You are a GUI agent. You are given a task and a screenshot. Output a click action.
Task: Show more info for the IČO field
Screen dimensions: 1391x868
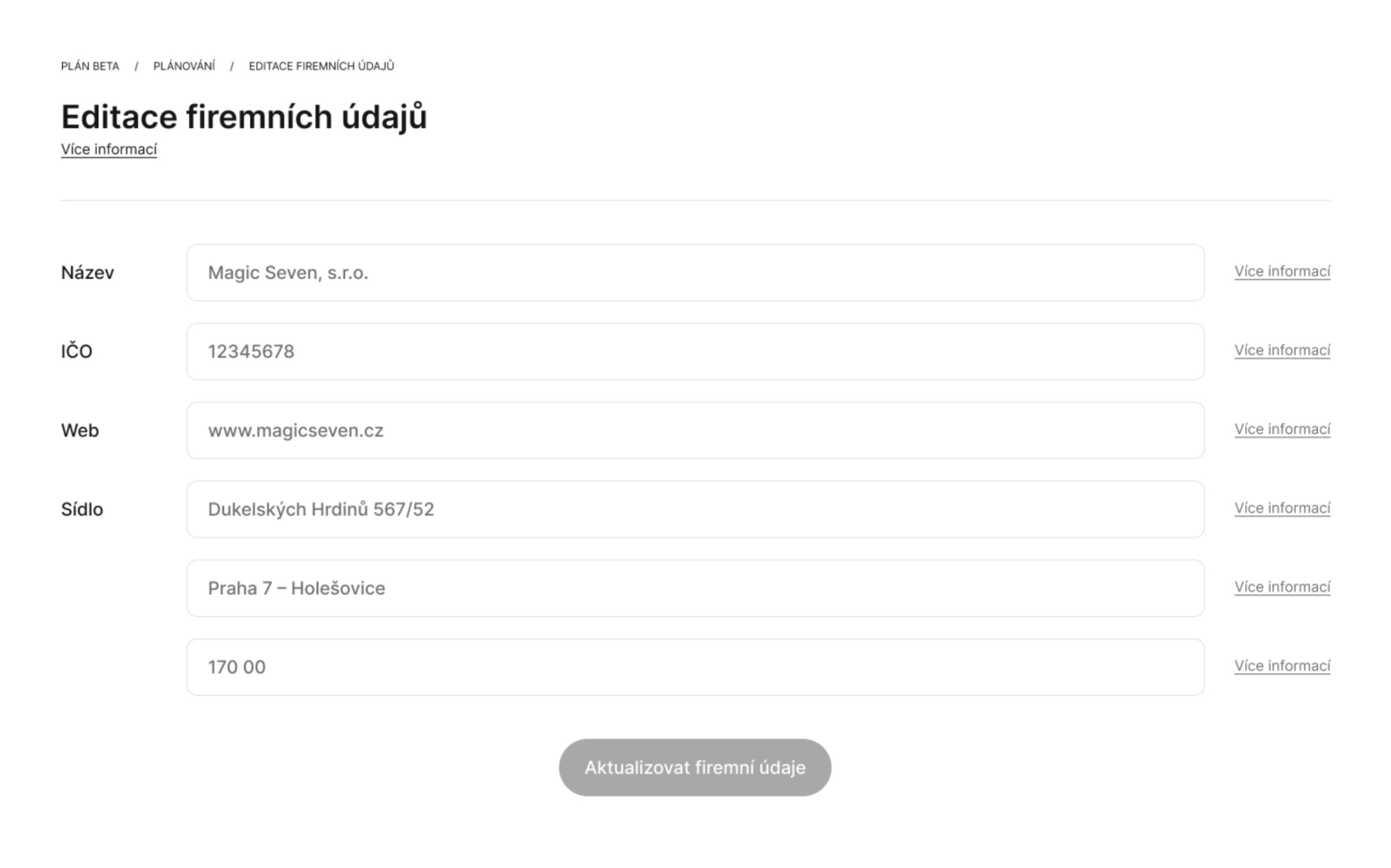pos(1282,350)
